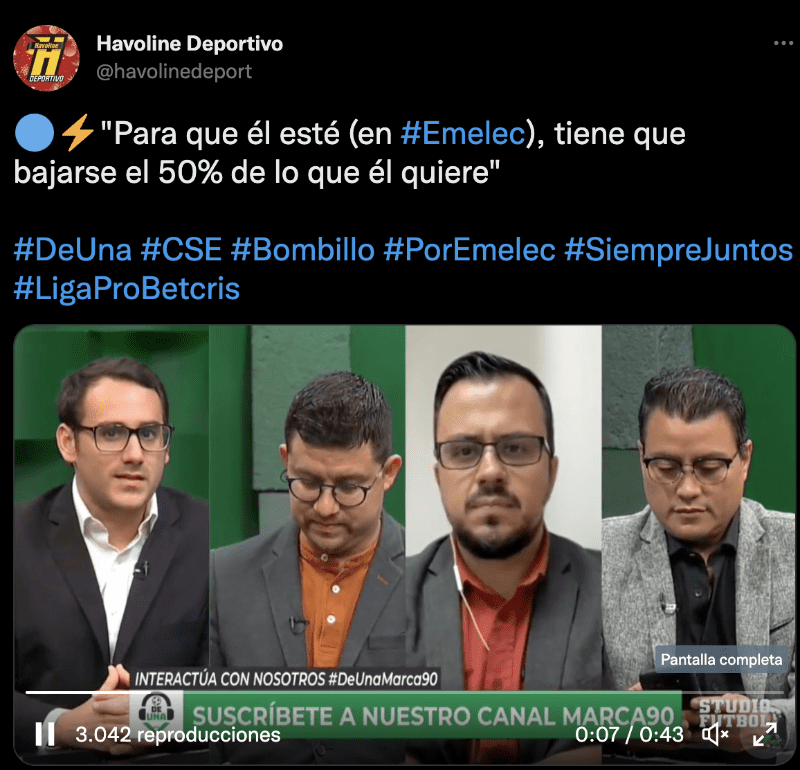Open the @havolinedeport handle
The image size is (800, 770).
[x=174, y=71]
